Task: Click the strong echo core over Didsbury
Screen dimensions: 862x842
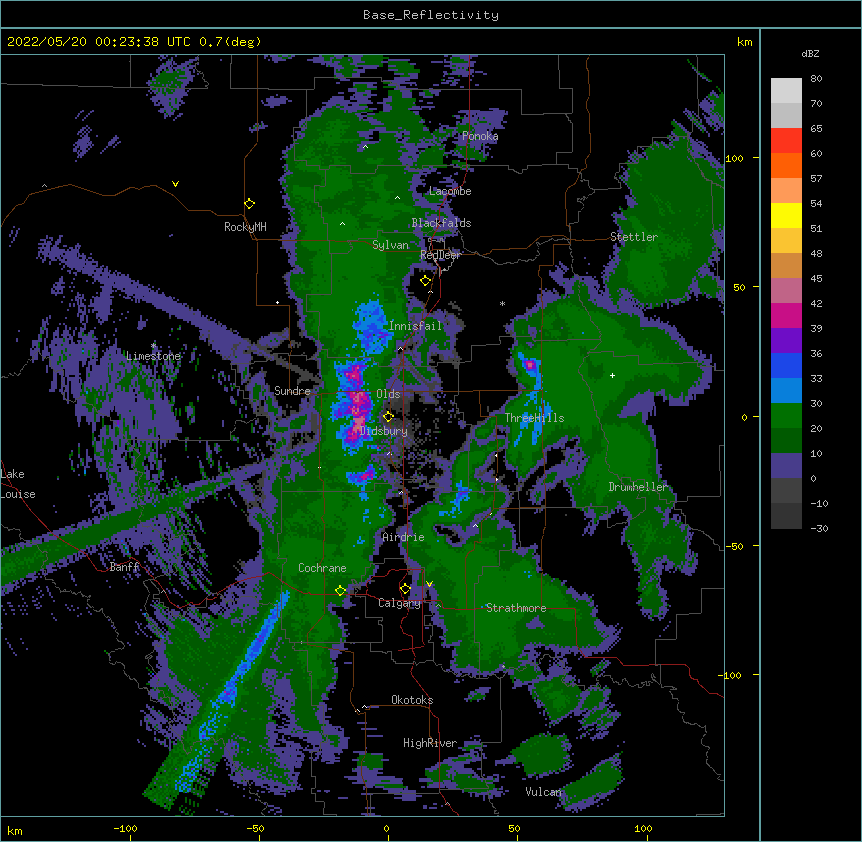Action: tap(357, 413)
